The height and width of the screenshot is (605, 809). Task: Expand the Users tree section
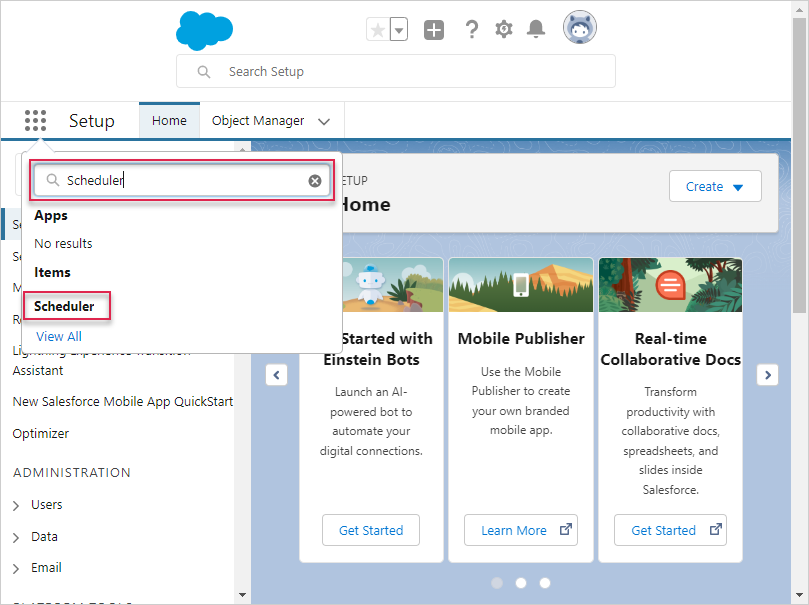16,506
